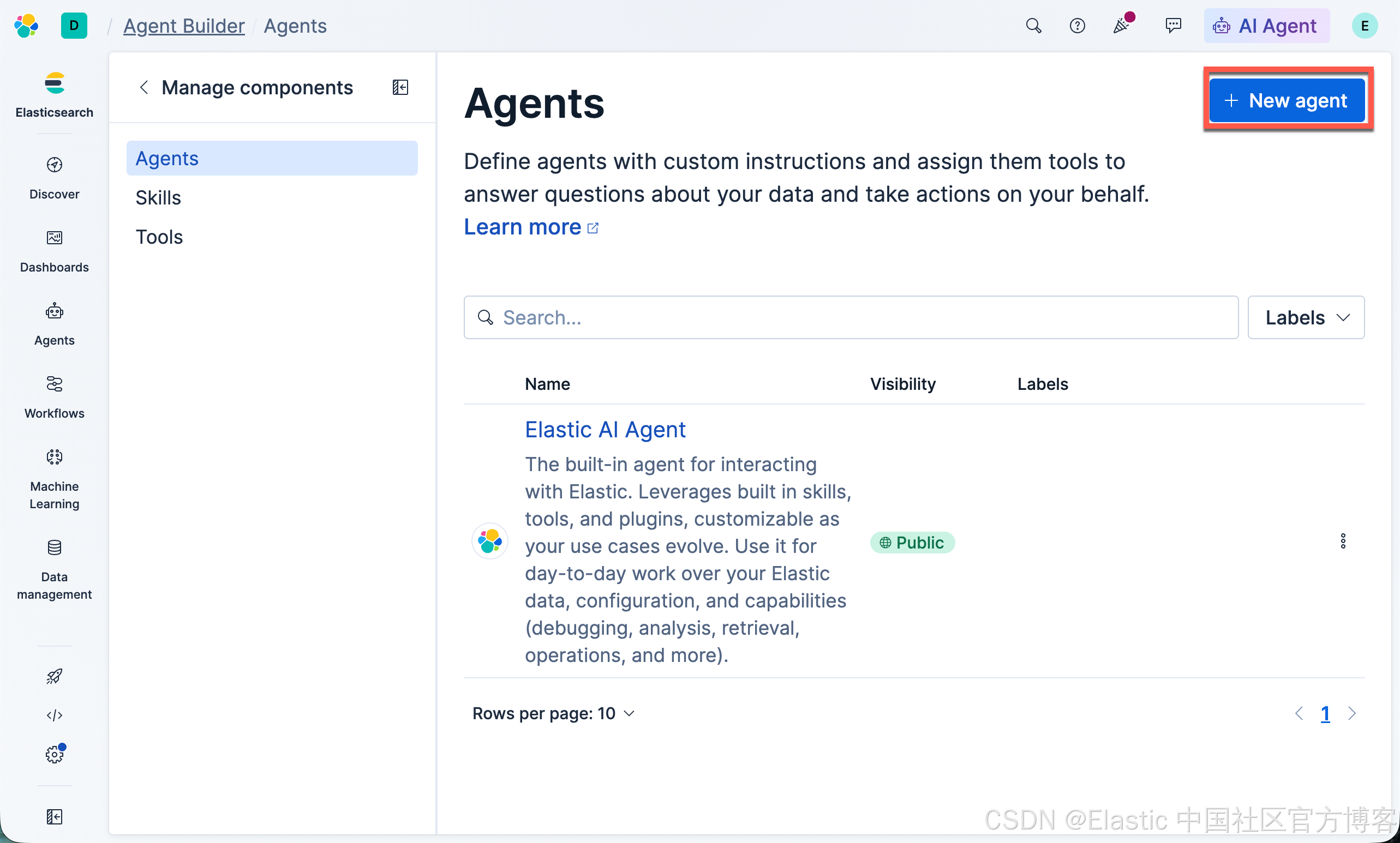Collapse the main side navigation bar

(x=55, y=816)
